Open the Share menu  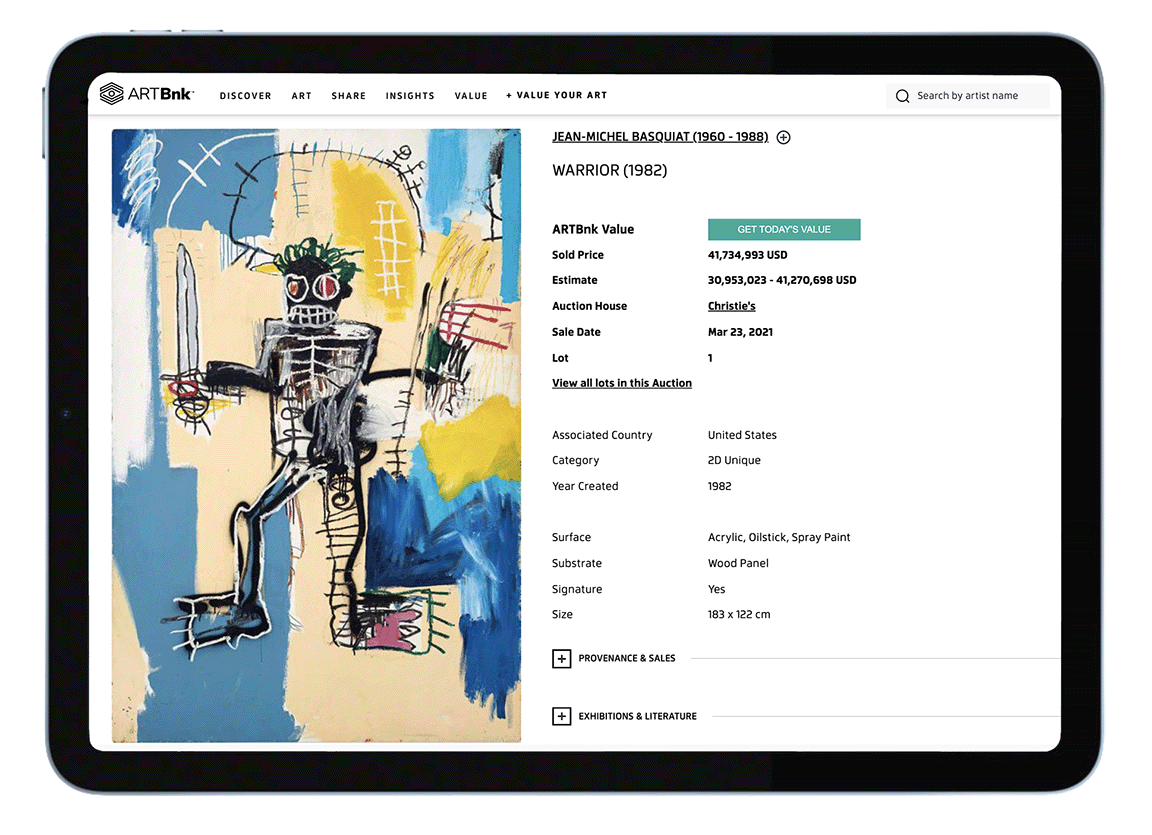[348, 96]
